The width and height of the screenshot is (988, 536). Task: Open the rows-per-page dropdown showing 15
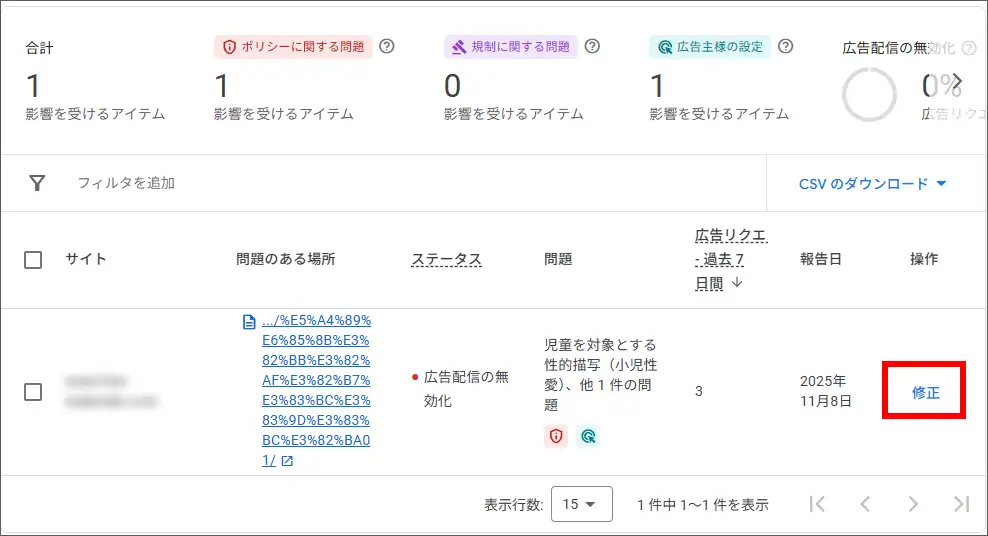click(x=581, y=504)
